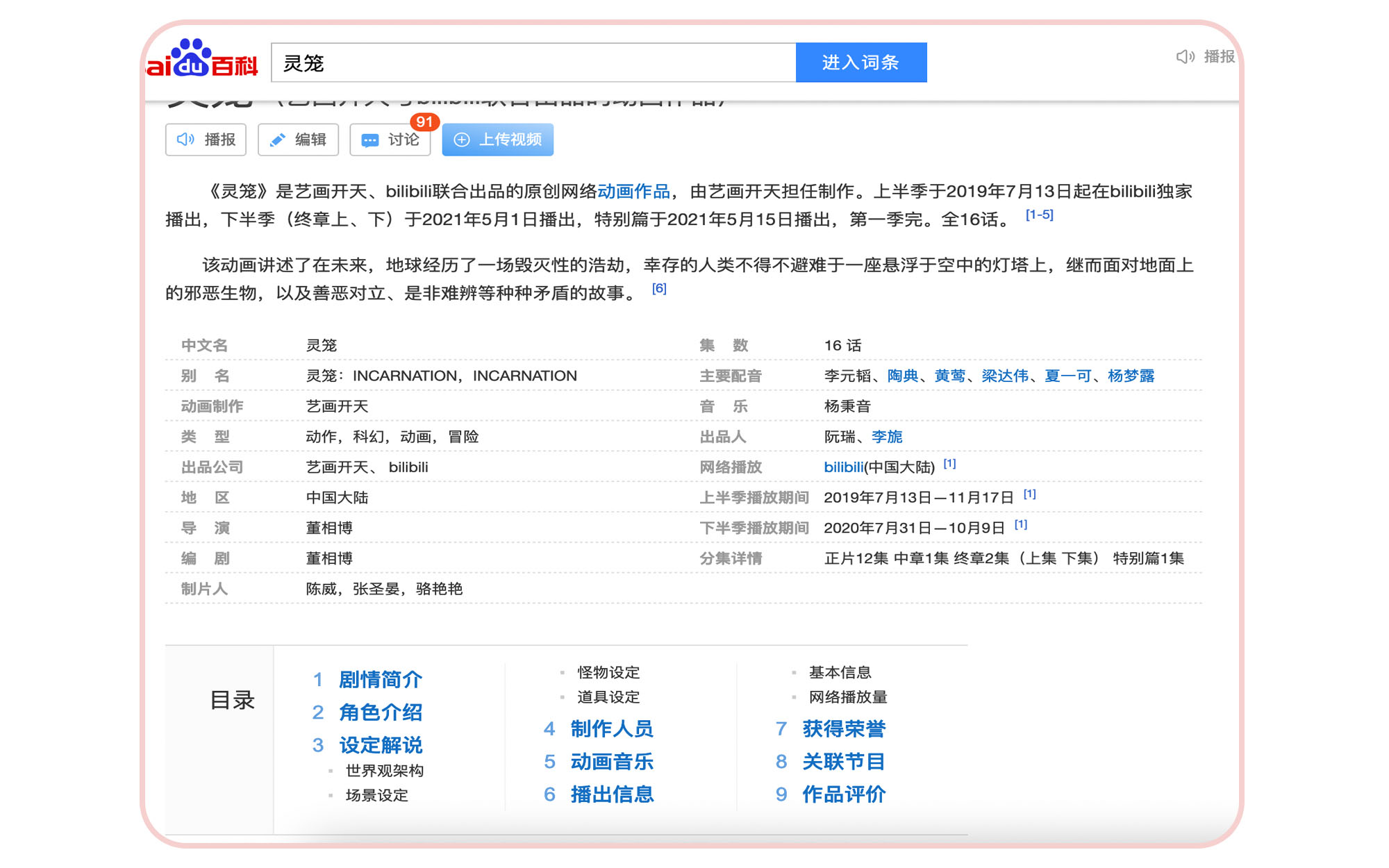1389x868 pixels.
Task: Open voice actor 夏一可 link
Action: pyautogui.click(x=1068, y=376)
